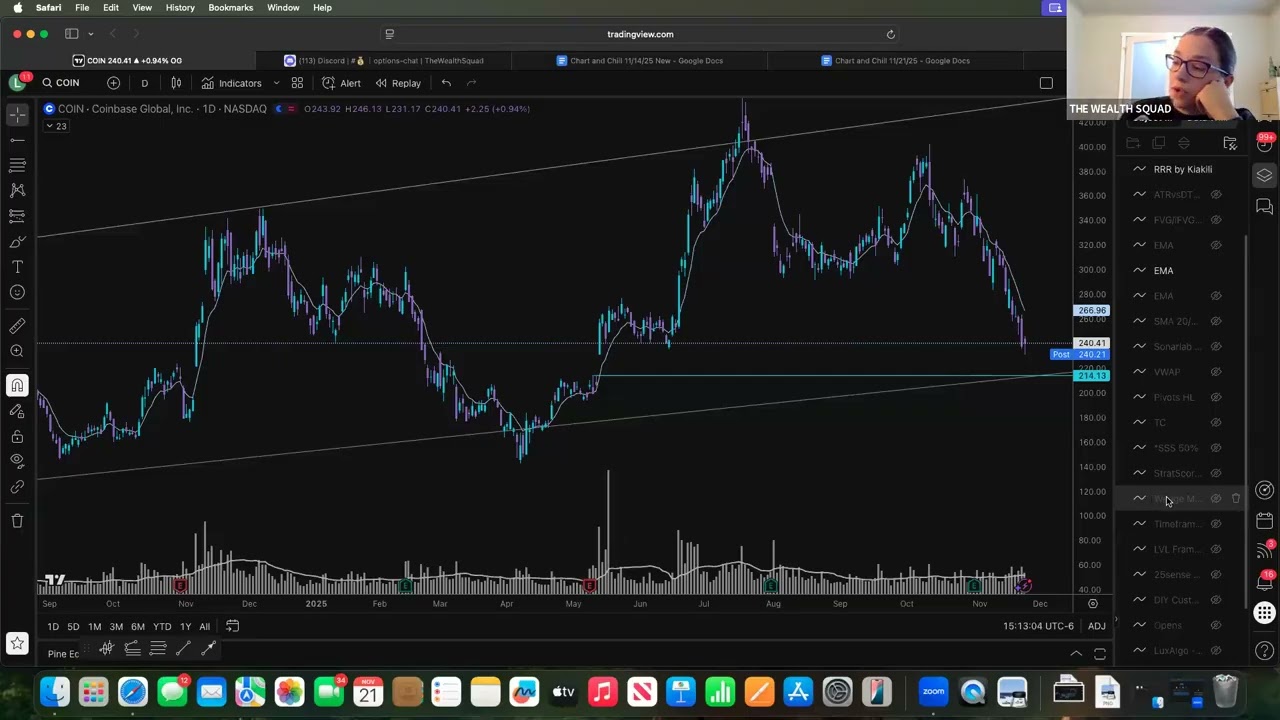The height and width of the screenshot is (720, 1280).
Task: Expand the bottom panel chevron up
Action: pos(1076,654)
